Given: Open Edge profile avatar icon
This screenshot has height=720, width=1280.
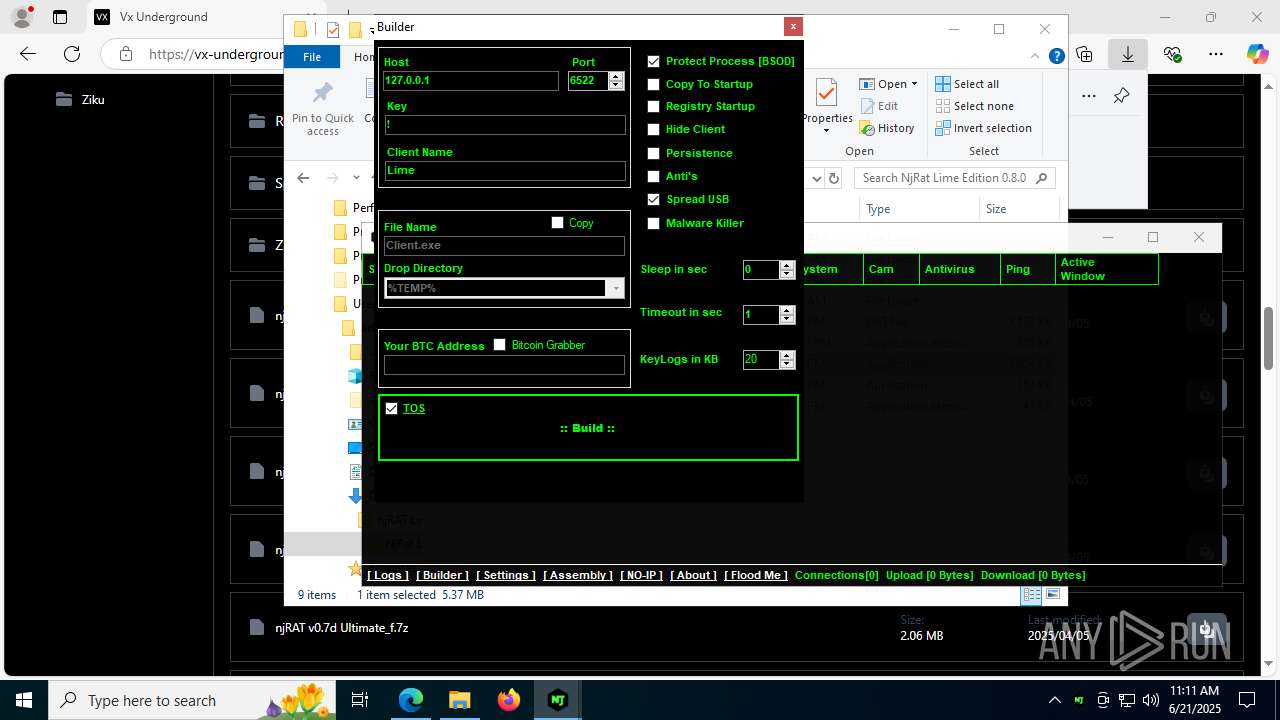Looking at the screenshot, I should [x=21, y=17].
